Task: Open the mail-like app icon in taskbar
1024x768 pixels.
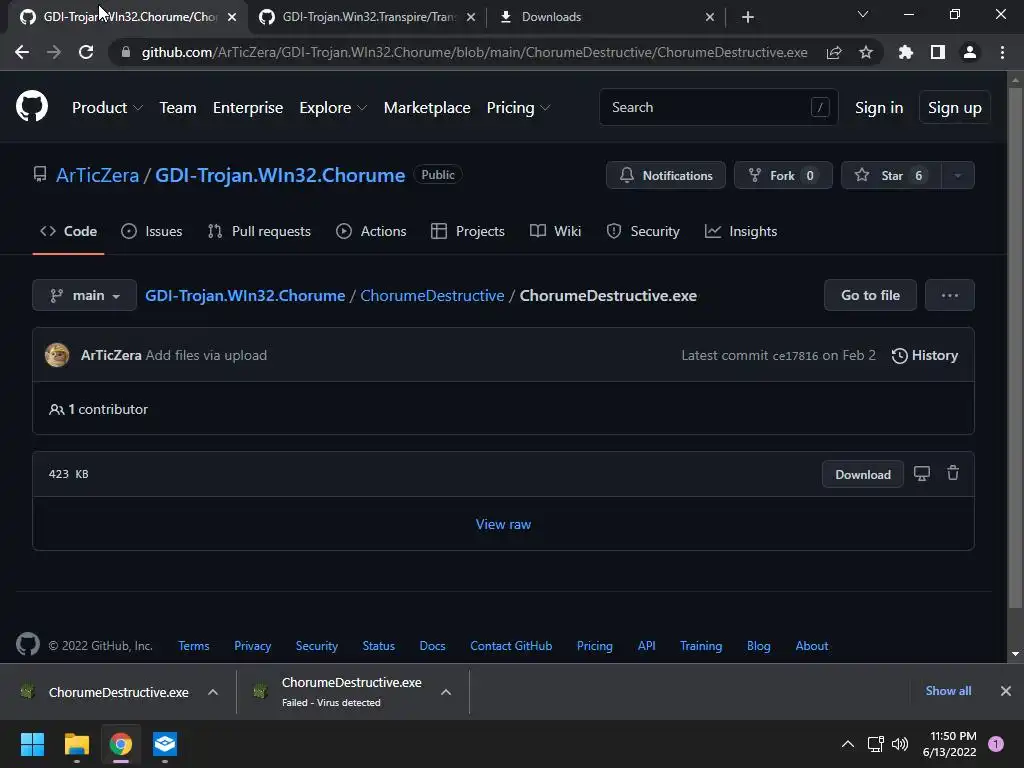Action: click(x=165, y=744)
